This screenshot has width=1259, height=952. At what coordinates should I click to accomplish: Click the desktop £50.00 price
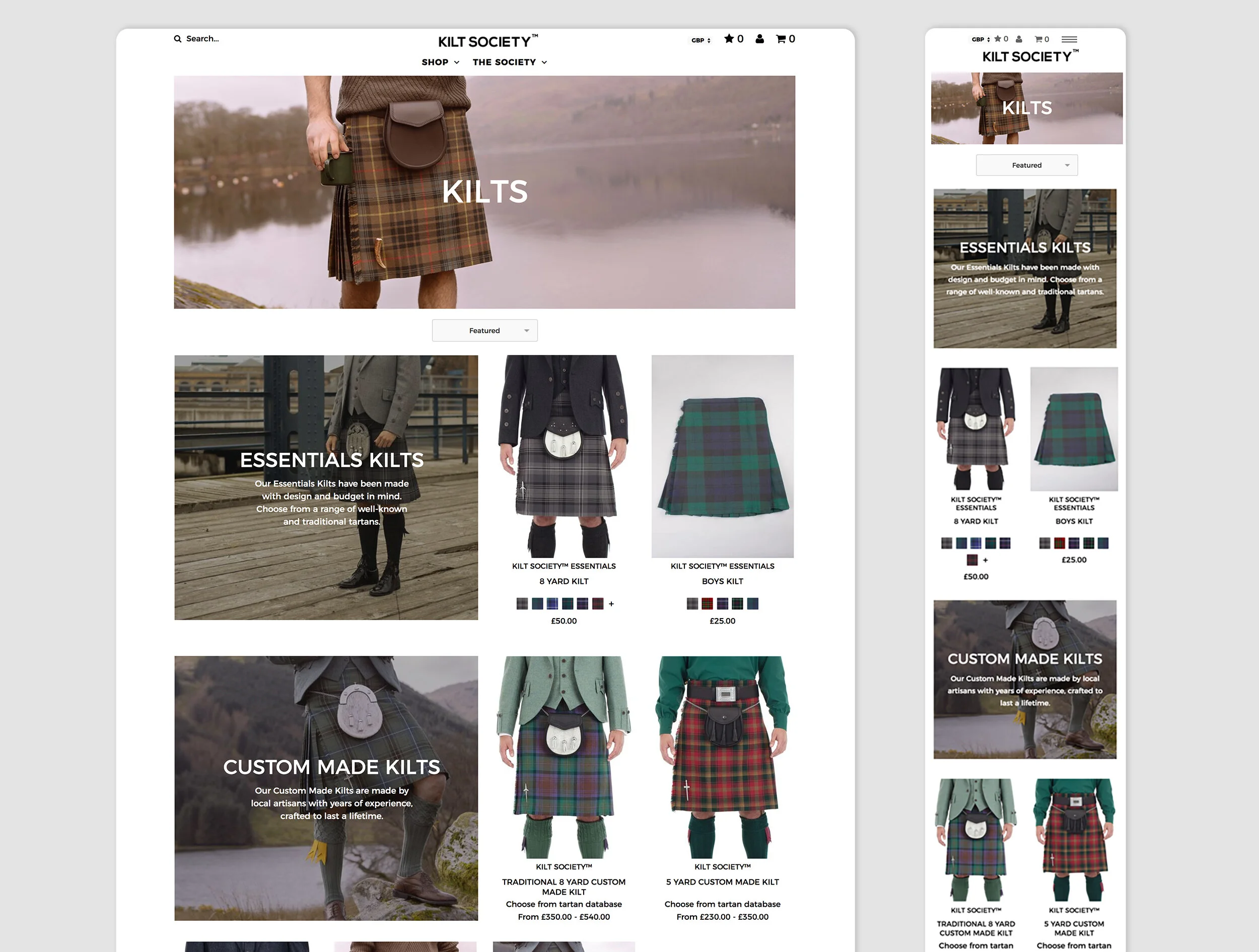564,621
